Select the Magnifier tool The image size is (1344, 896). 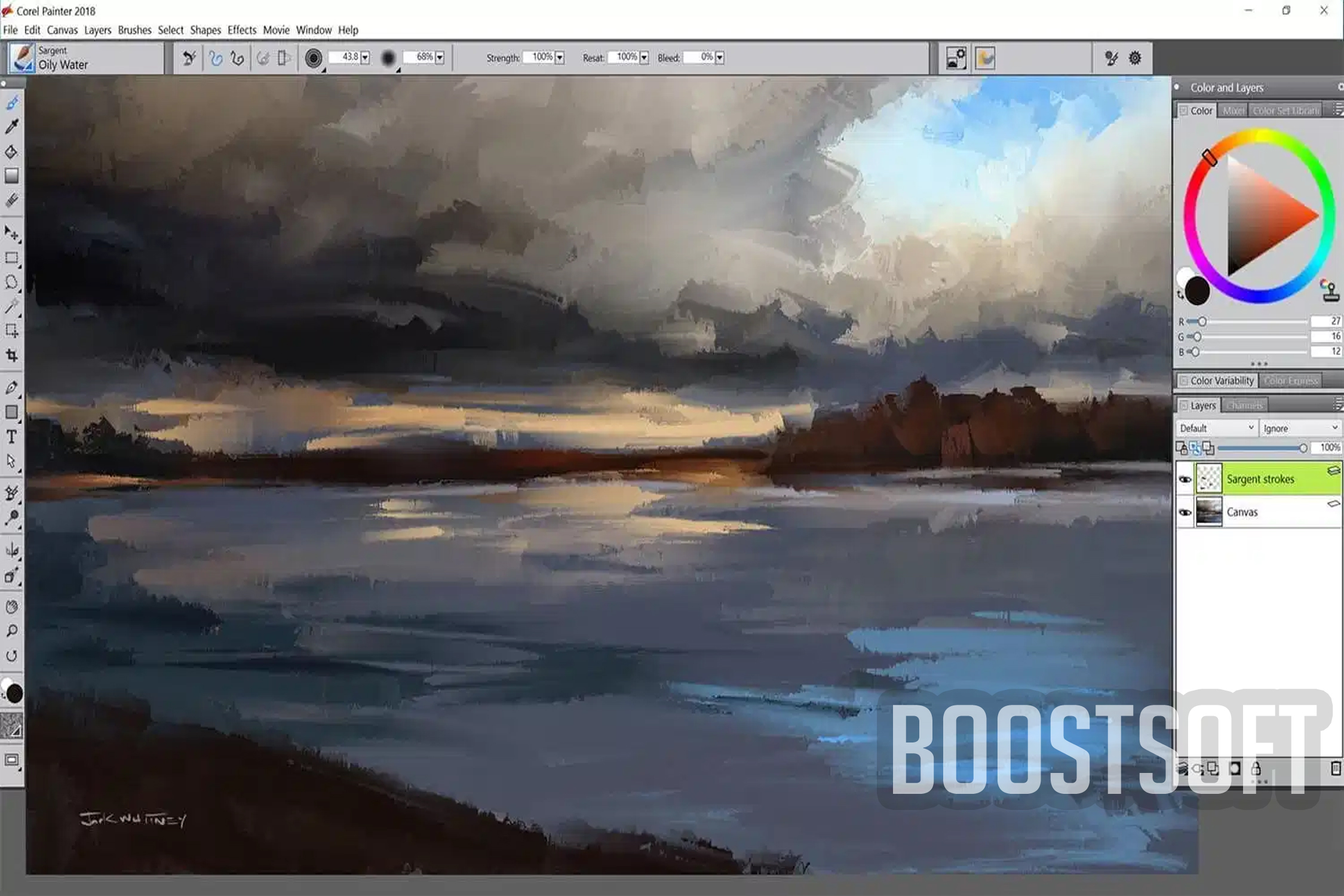(x=12, y=631)
